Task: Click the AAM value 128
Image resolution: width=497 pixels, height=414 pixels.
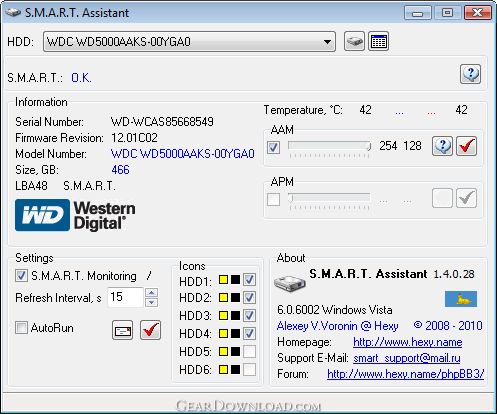Action: coord(412,146)
